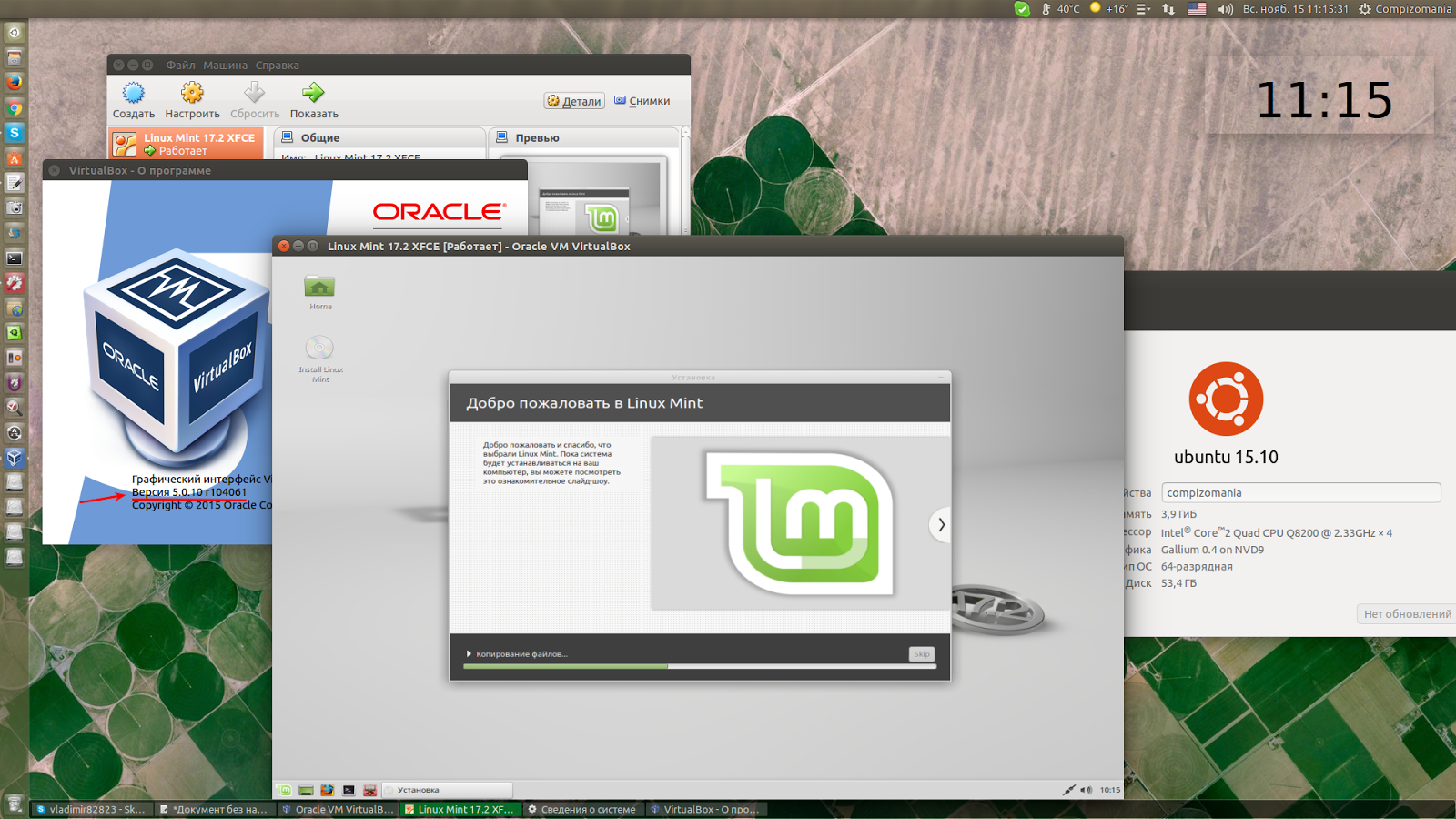Click the weather sun indicator in top panel
Image resolution: width=1456 pixels, height=819 pixels.
coord(1096,8)
